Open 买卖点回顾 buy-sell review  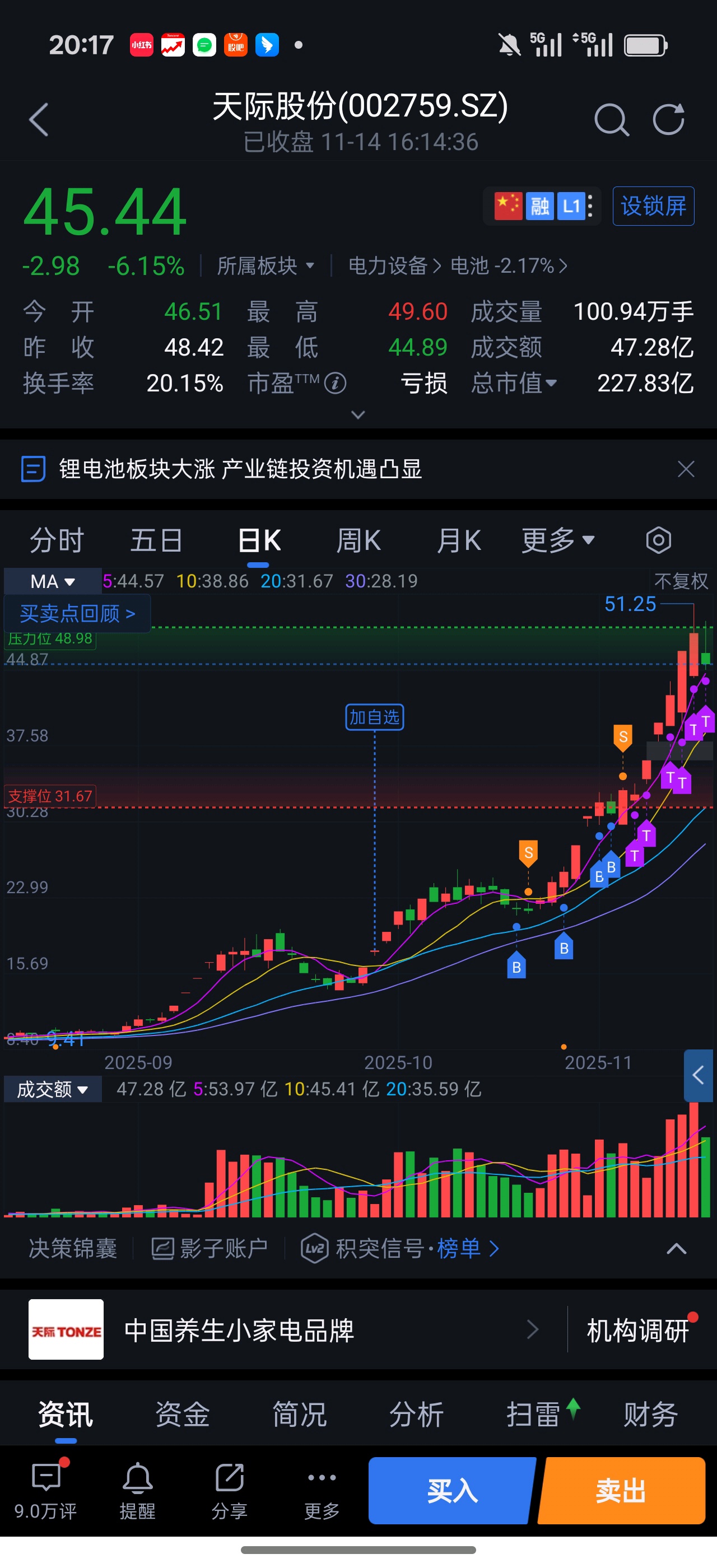[77, 614]
